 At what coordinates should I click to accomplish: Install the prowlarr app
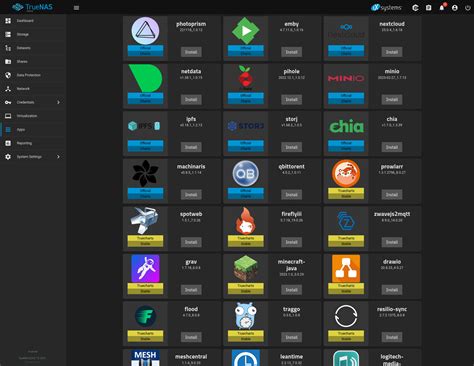(x=392, y=195)
